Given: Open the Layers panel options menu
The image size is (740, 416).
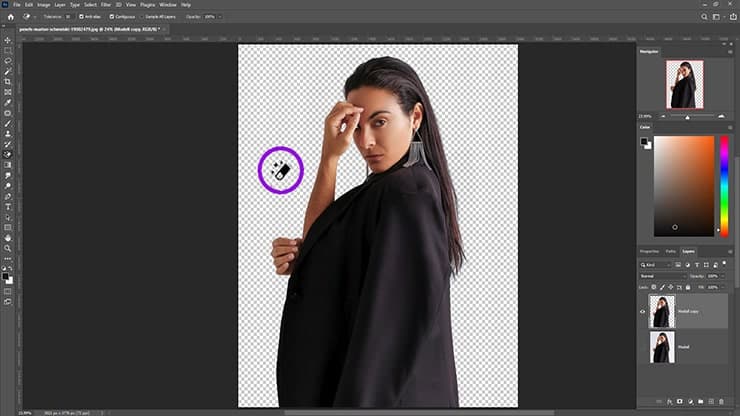Looking at the screenshot, I should pyautogui.click(x=730, y=252).
